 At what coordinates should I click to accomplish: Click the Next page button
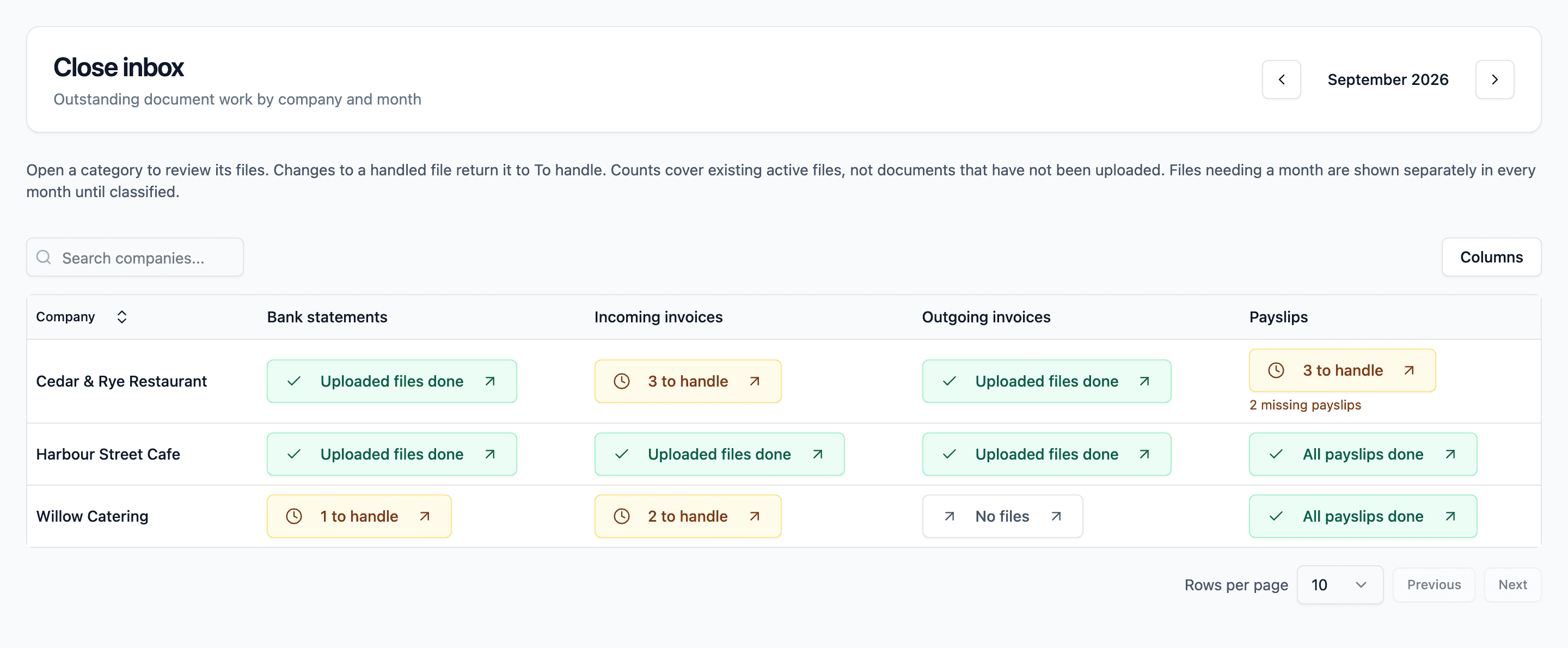click(1512, 585)
